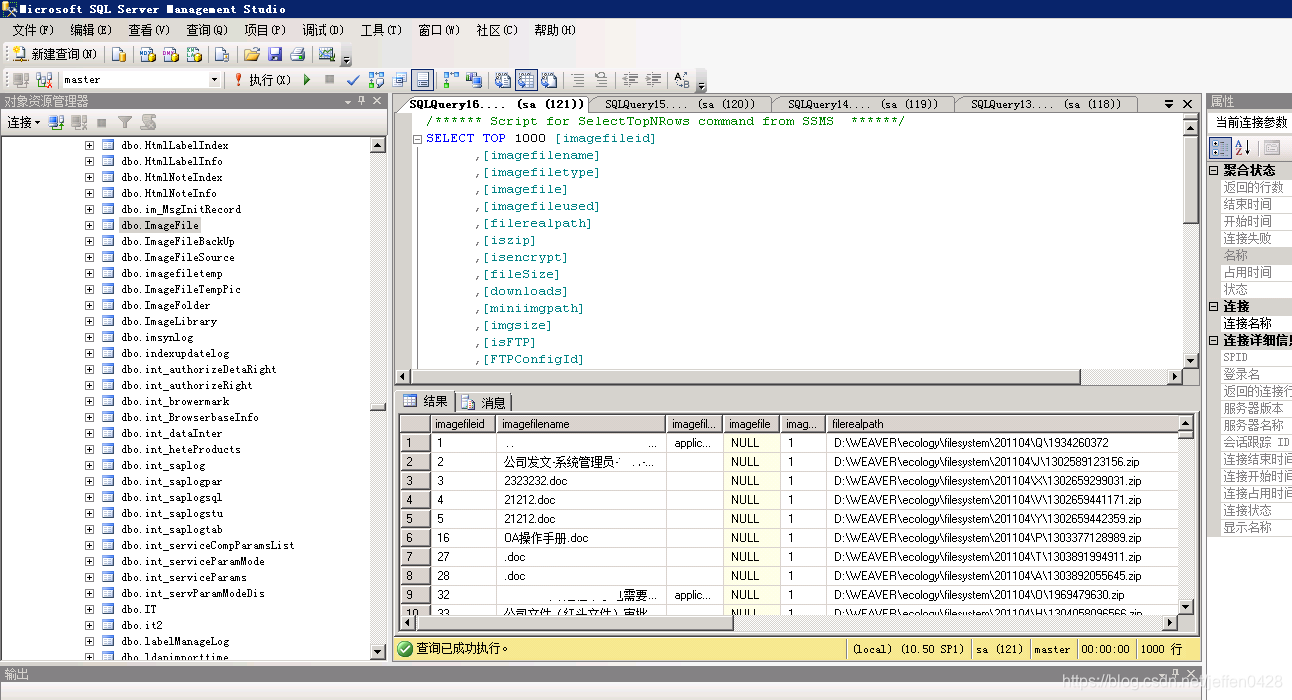Click the Print icon in toolbar

[x=297, y=54]
